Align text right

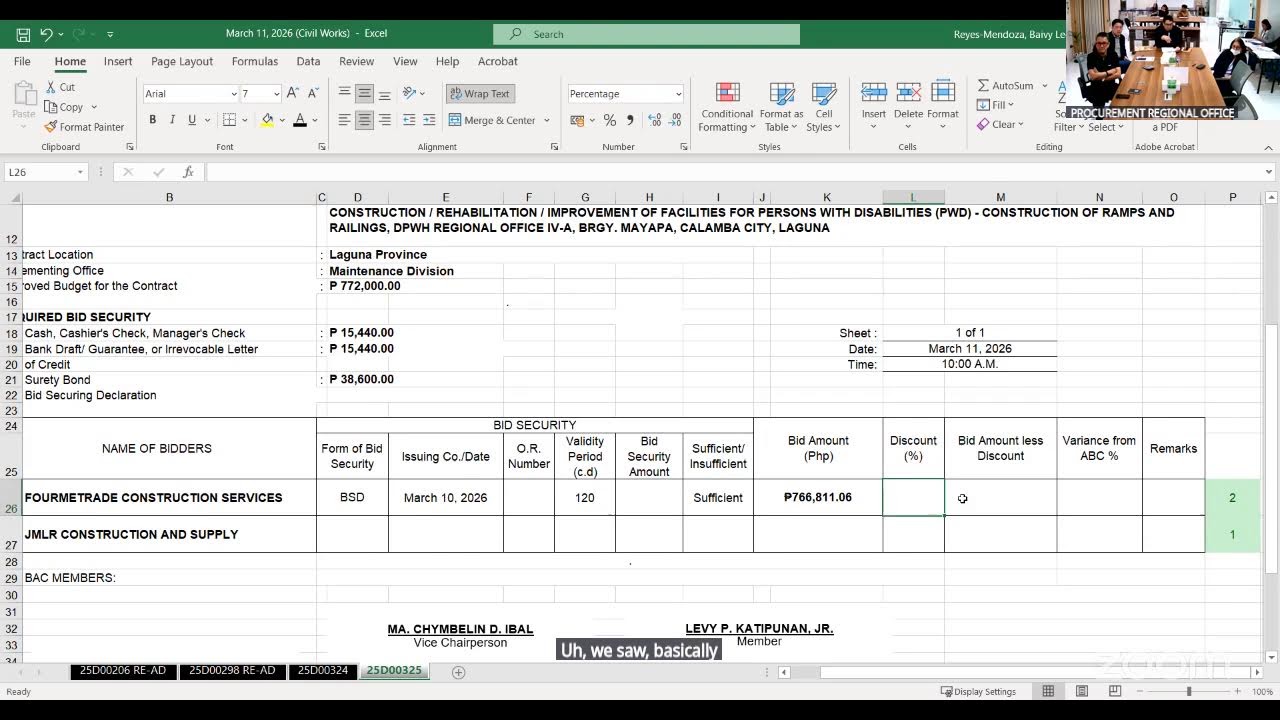(385, 120)
